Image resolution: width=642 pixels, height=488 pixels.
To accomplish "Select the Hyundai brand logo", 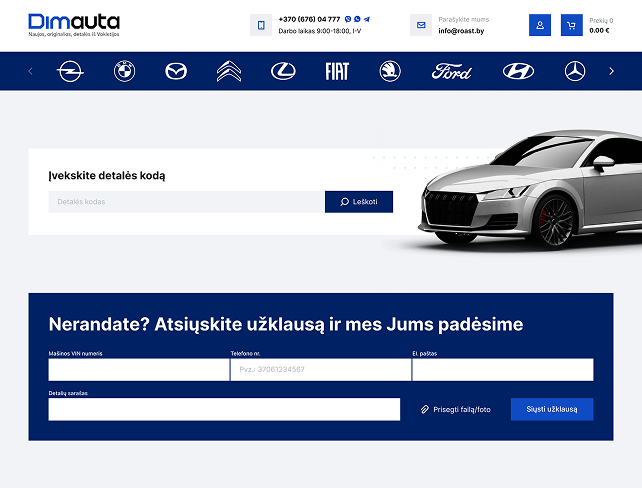I will coord(518,71).
